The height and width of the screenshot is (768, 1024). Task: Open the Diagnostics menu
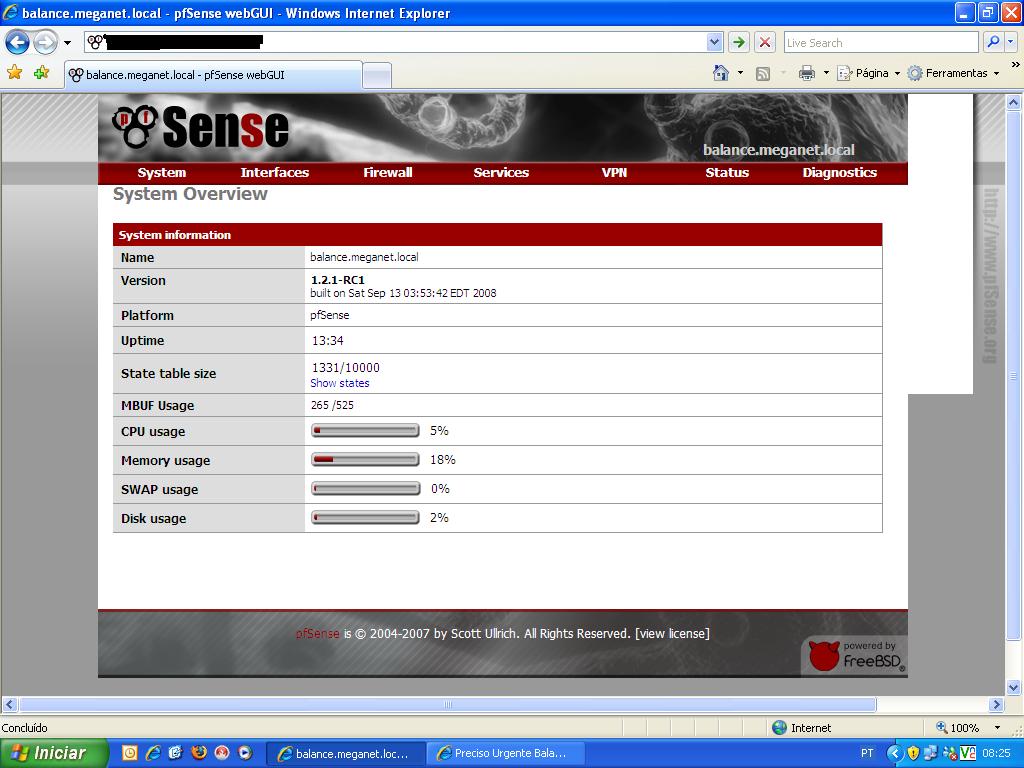pyautogui.click(x=839, y=172)
